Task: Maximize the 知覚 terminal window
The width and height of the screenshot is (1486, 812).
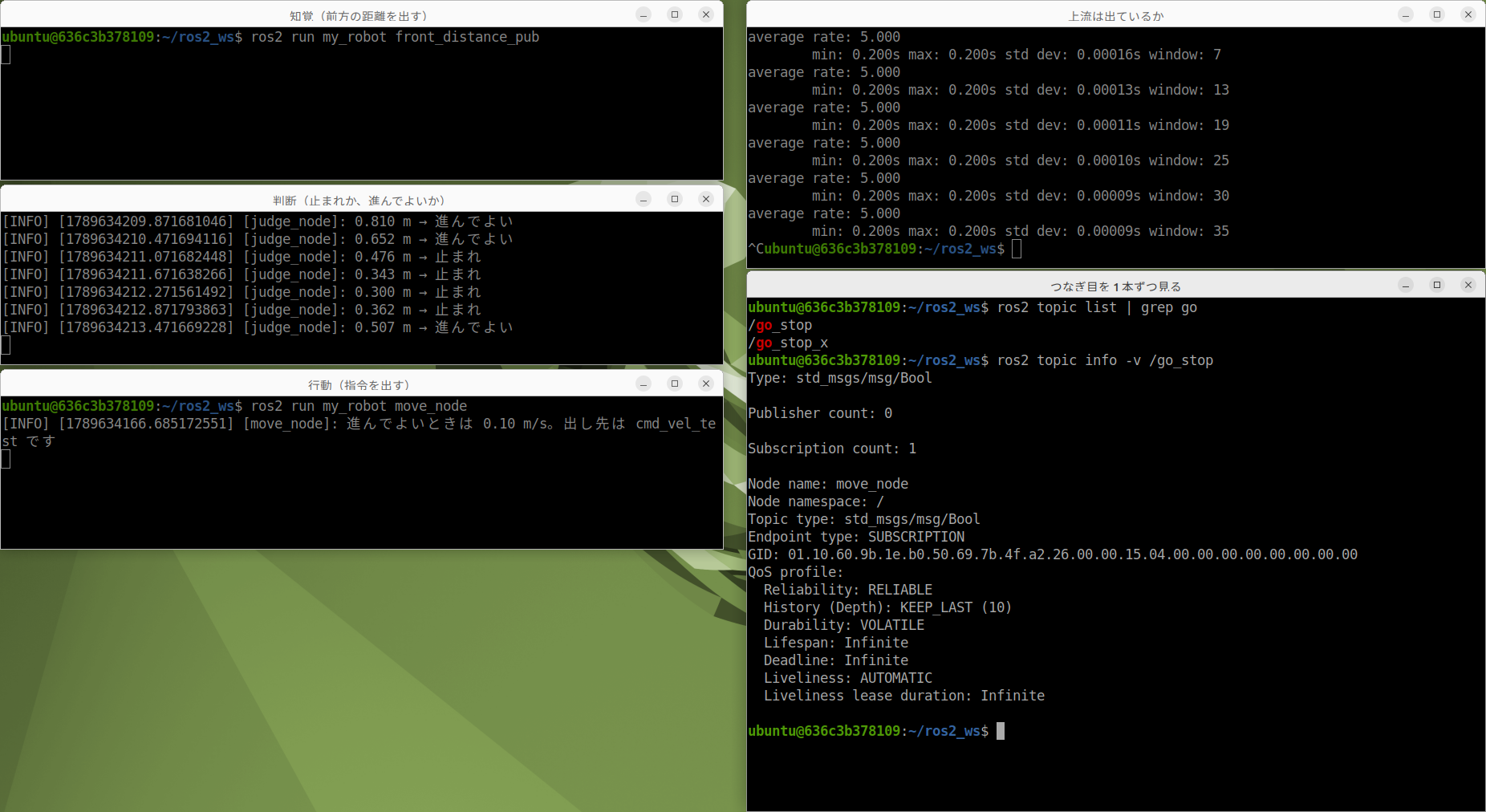Action: [x=675, y=14]
